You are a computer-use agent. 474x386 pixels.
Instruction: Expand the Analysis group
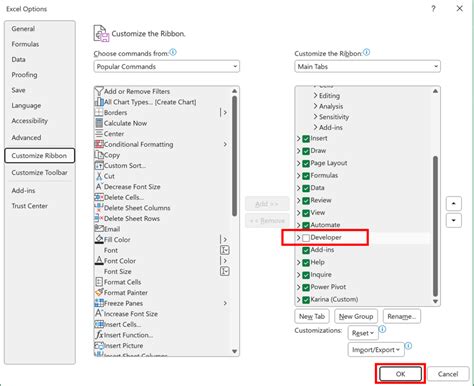click(x=315, y=106)
